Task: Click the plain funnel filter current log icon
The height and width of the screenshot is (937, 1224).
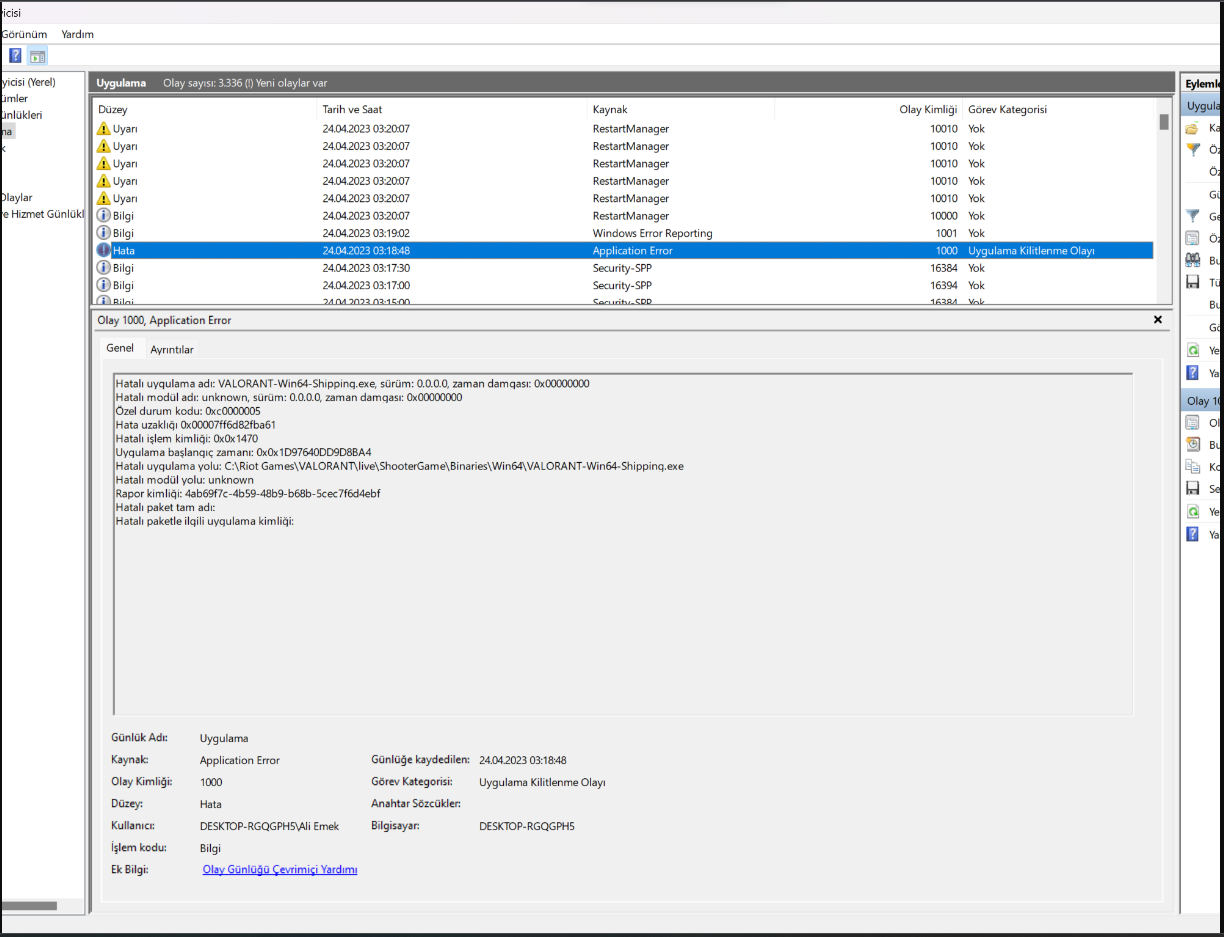Action: pos(1192,216)
